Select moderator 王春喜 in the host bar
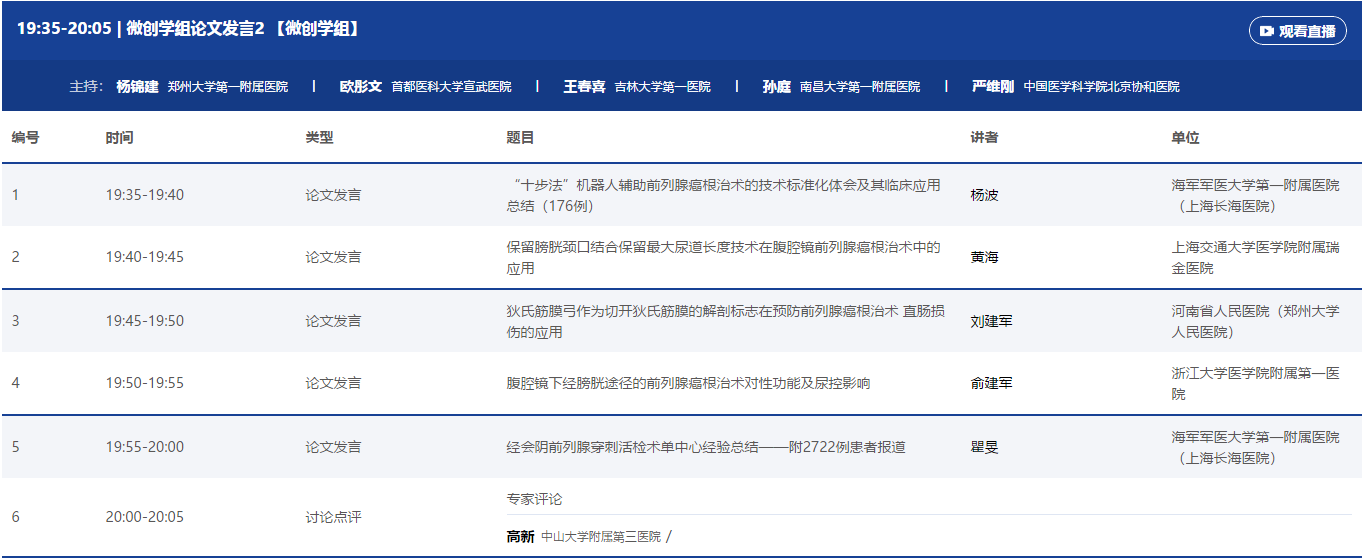This screenshot has height=558, width=1365. 584,87
